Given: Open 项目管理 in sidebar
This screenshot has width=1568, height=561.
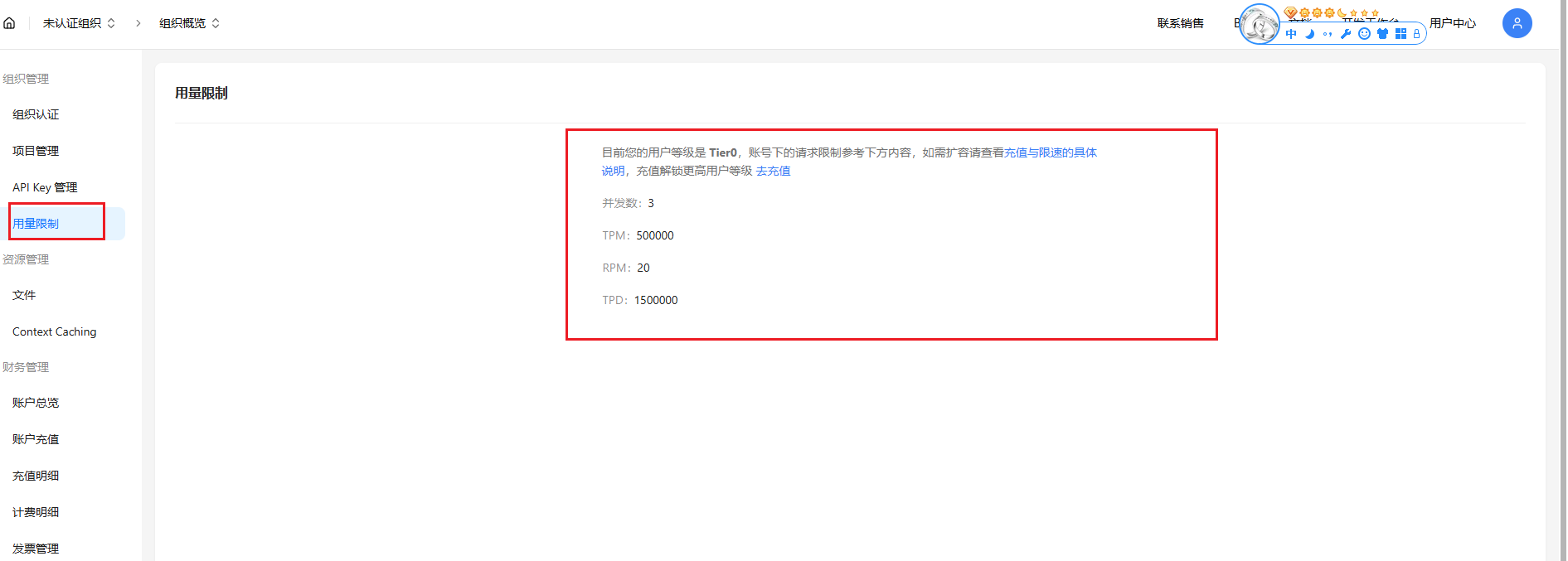Looking at the screenshot, I should pyautogui.click(x=36, y=151).
